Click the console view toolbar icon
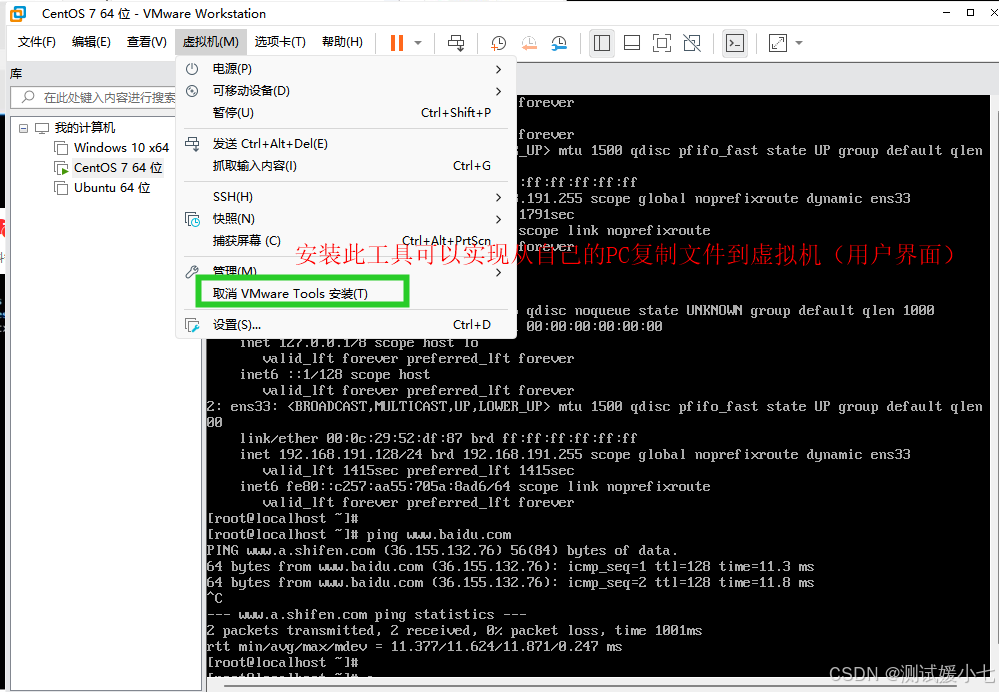 735,43
